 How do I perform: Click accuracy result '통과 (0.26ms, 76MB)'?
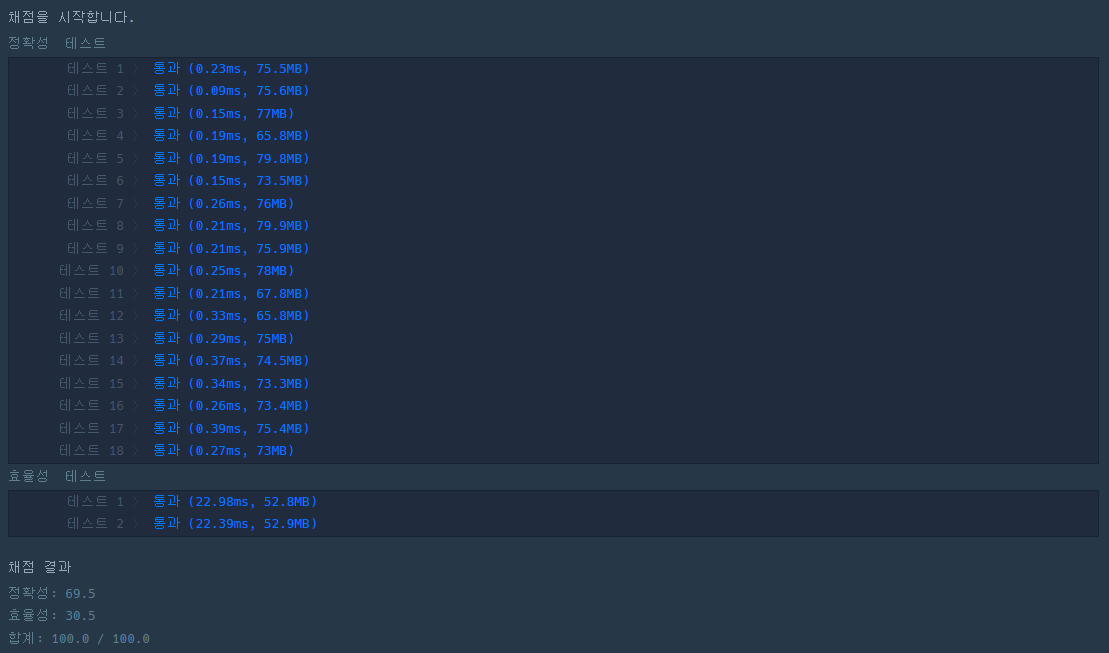(223, 203)
